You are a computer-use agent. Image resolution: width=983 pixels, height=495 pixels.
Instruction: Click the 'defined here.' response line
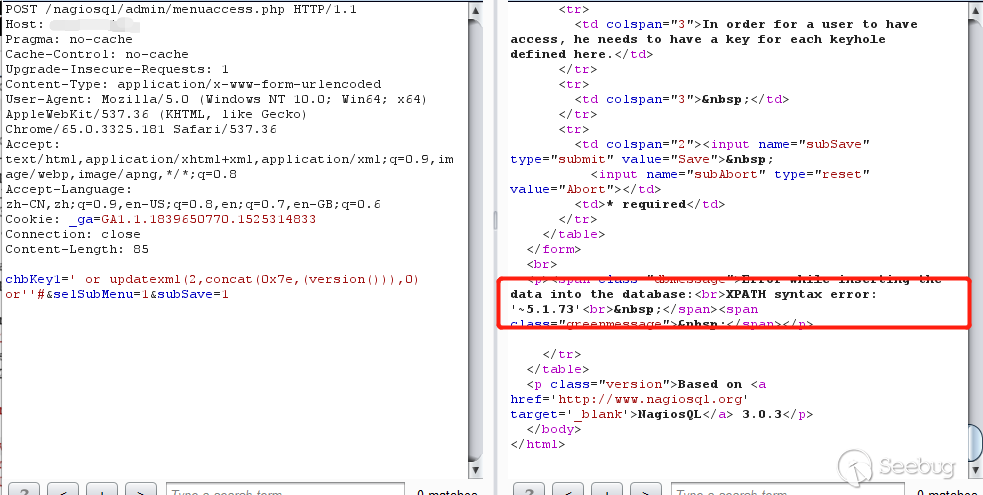coord(582,55)
